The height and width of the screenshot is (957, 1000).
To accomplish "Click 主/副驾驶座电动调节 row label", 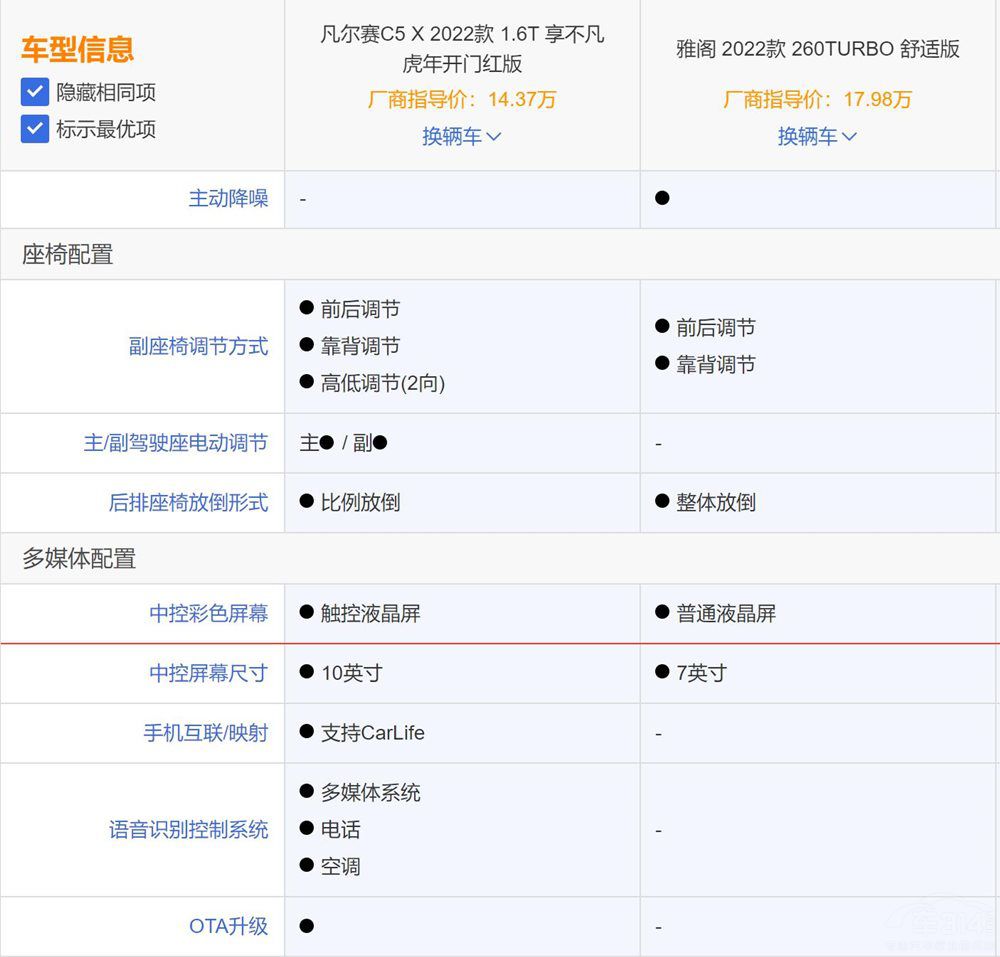I will (175, 443).
